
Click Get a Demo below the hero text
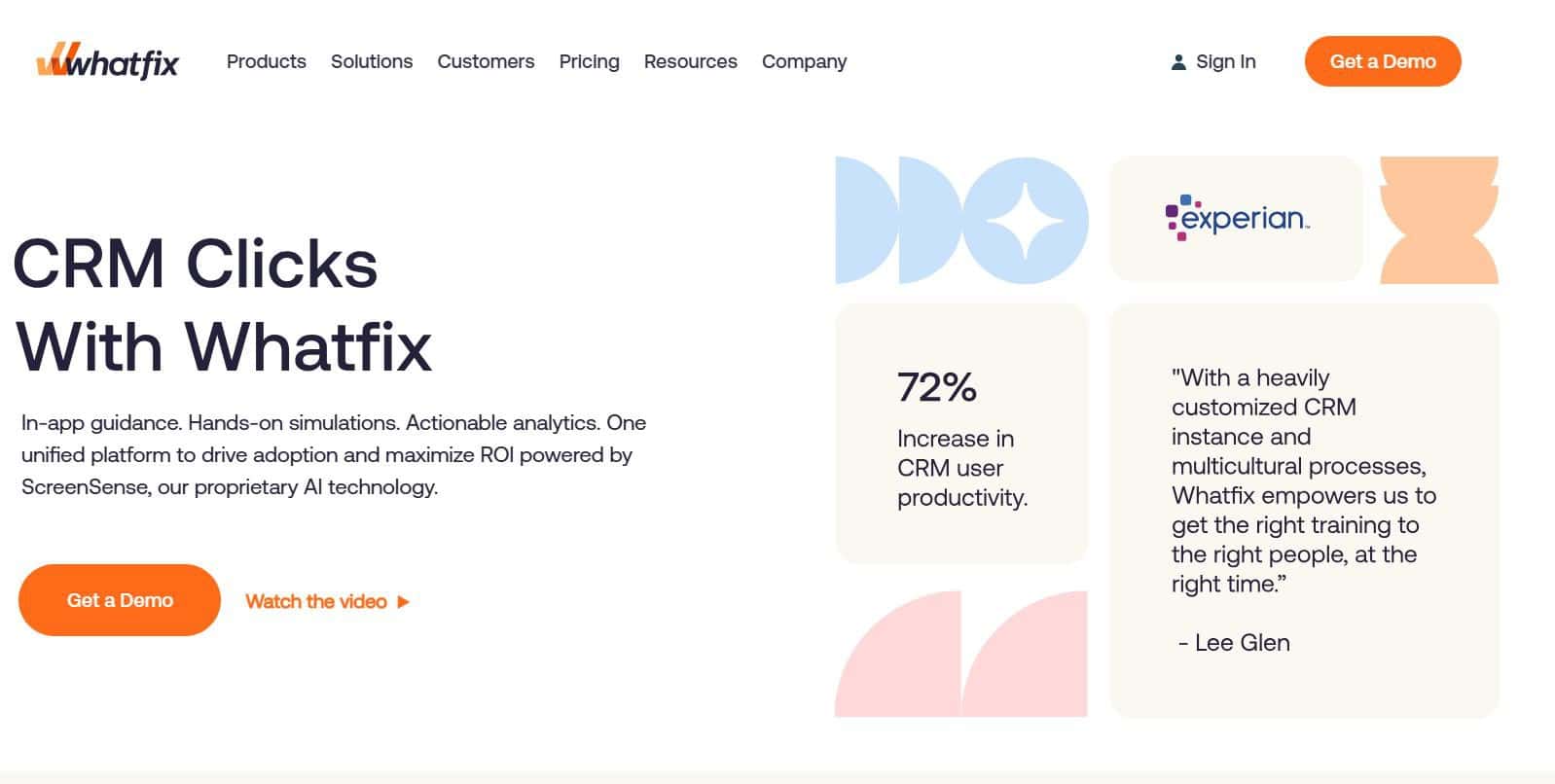click(118, 600)
